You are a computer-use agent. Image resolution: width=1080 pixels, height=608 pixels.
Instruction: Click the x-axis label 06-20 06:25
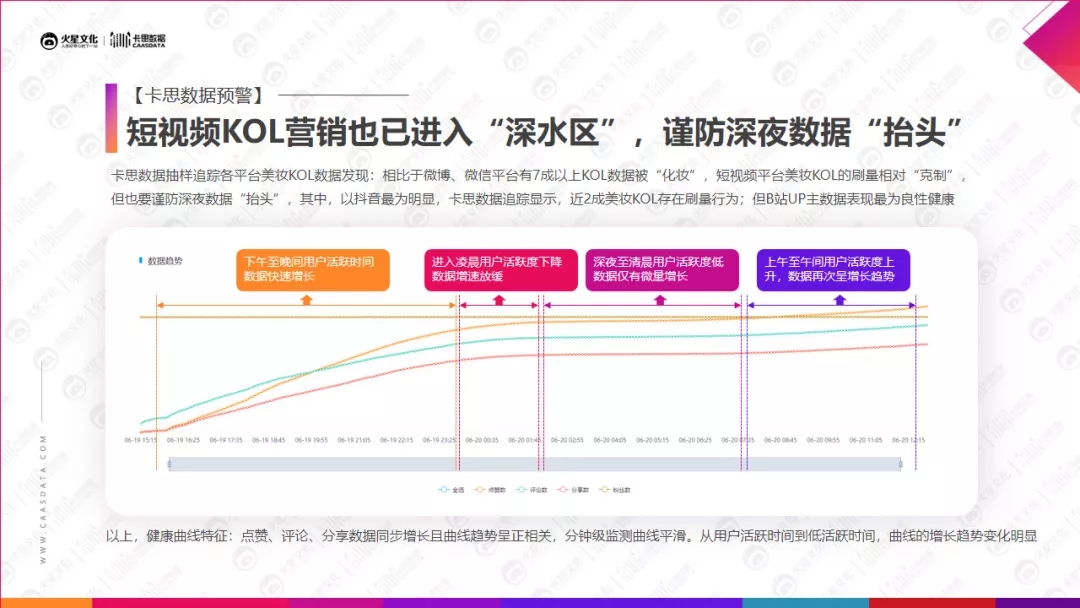[696, 440]
